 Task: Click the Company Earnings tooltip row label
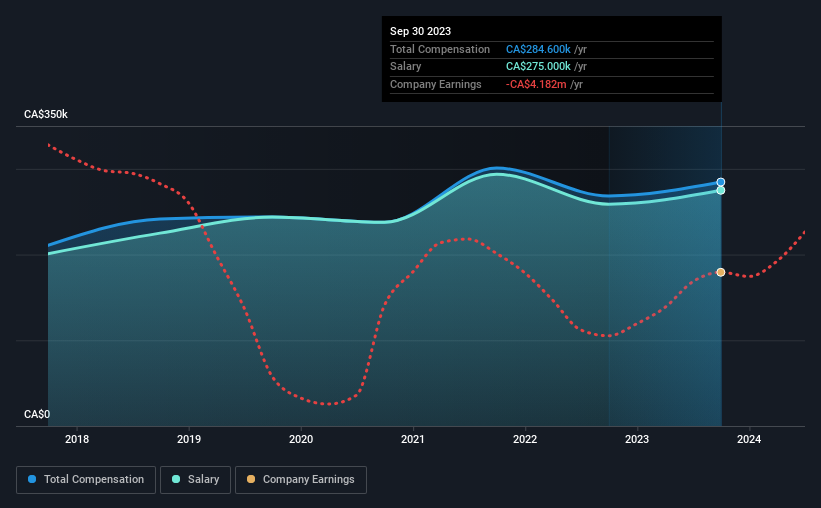436,84
